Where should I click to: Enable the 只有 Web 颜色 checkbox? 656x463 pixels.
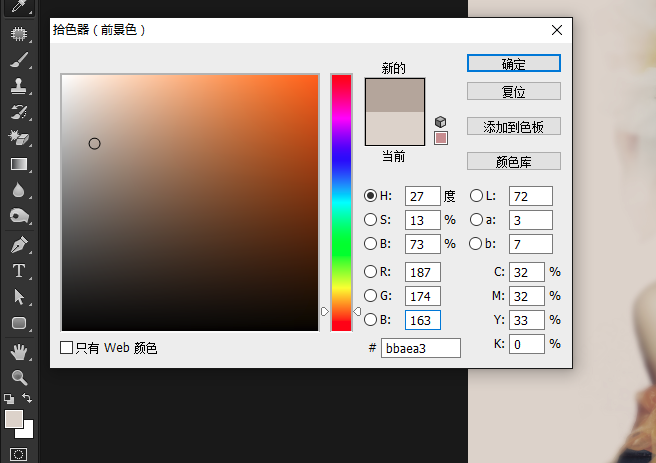coord(67,348)
